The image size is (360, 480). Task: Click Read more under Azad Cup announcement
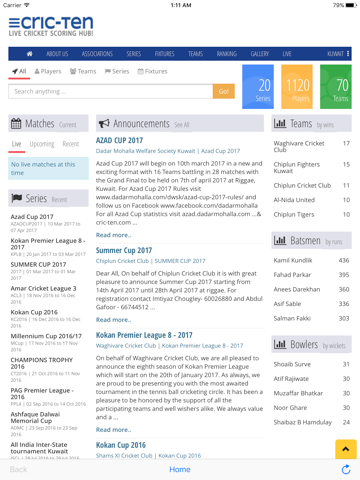pyautogui.click(x=113, y=235)
